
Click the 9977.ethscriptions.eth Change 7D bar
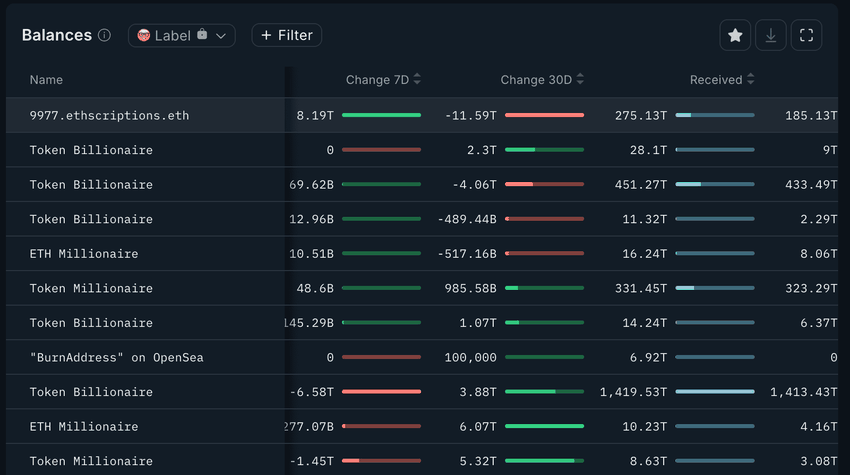pyautogui.click(x=381, y=116)
